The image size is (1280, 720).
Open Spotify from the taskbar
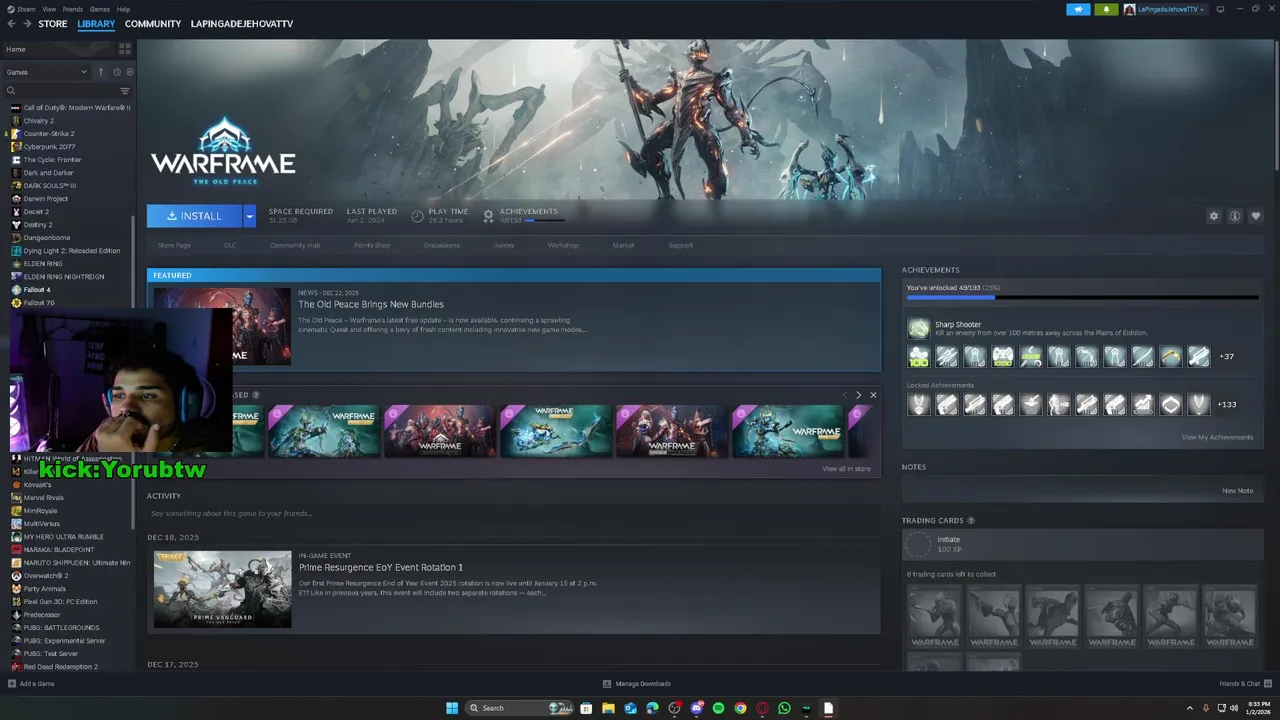pyautogui.click(x=718, y=708)
